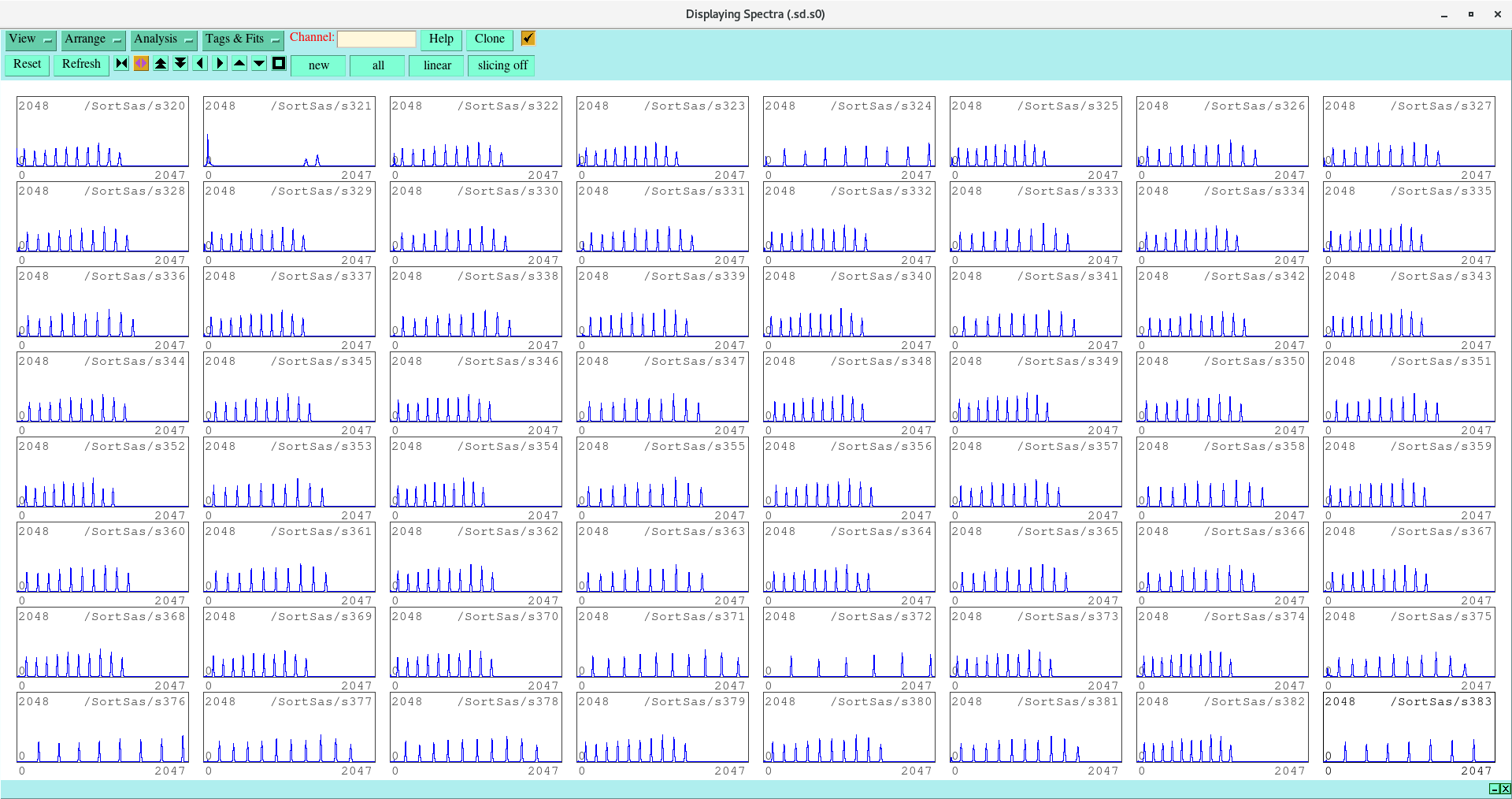Expand the Arrange dropdown menu

coord(93,39)
